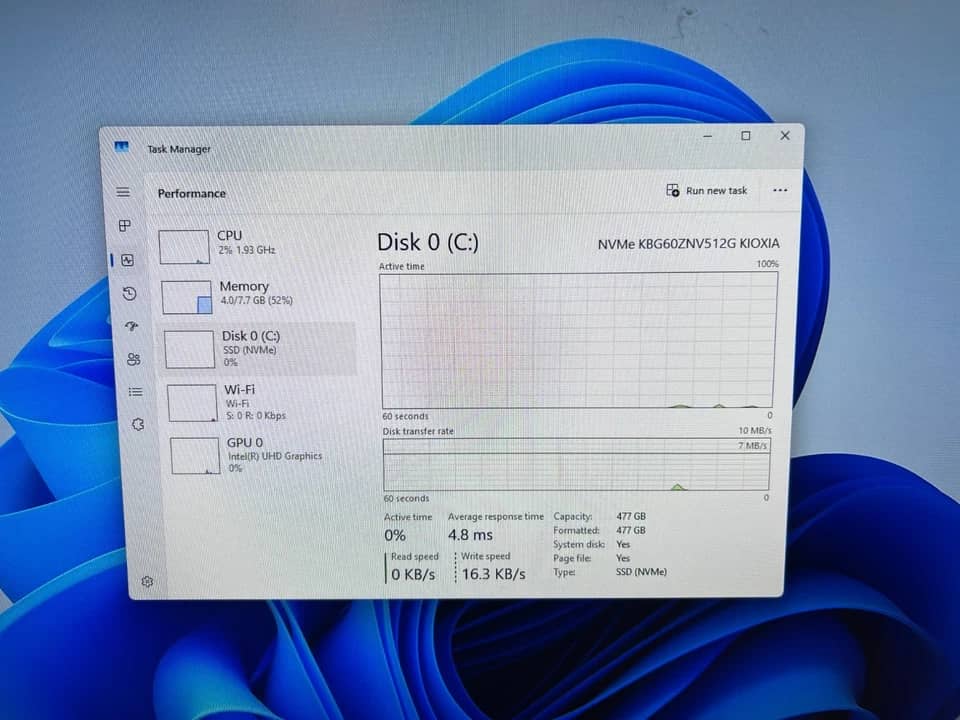This screenshot has height=720, width=960.
Task: Click Run new task button
Action: [707, 190]
